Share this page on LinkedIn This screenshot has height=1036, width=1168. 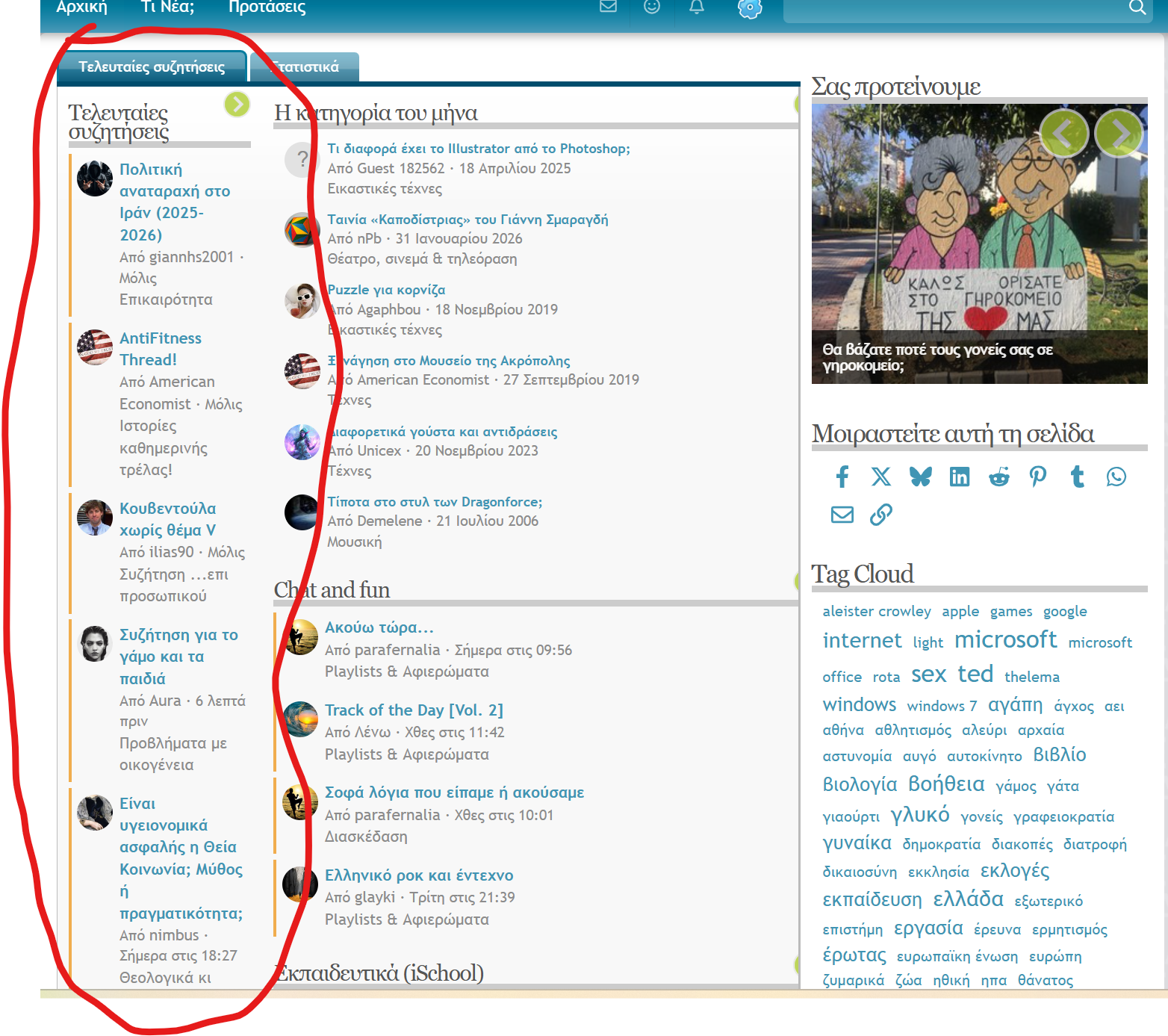960,477
